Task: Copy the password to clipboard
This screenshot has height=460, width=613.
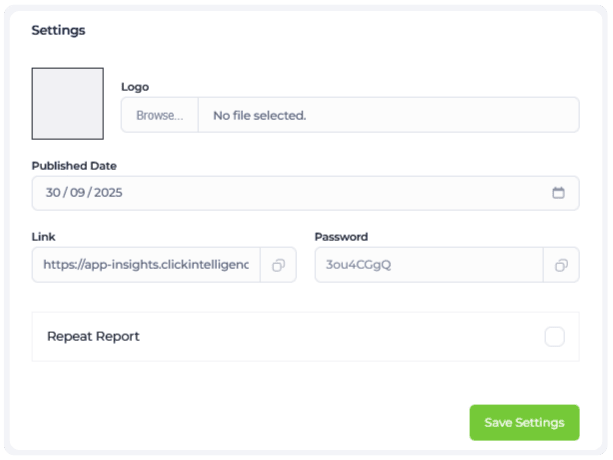Action: click(561, 265)
